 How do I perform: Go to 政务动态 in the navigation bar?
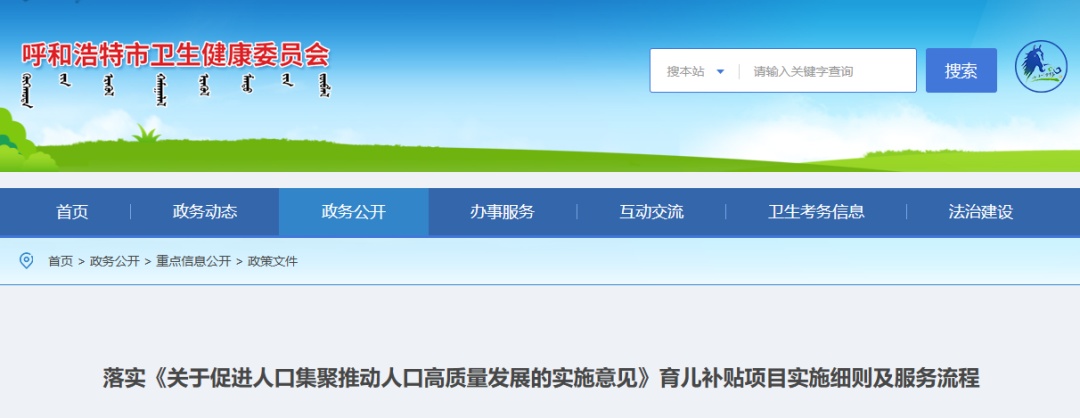[205, 212]
